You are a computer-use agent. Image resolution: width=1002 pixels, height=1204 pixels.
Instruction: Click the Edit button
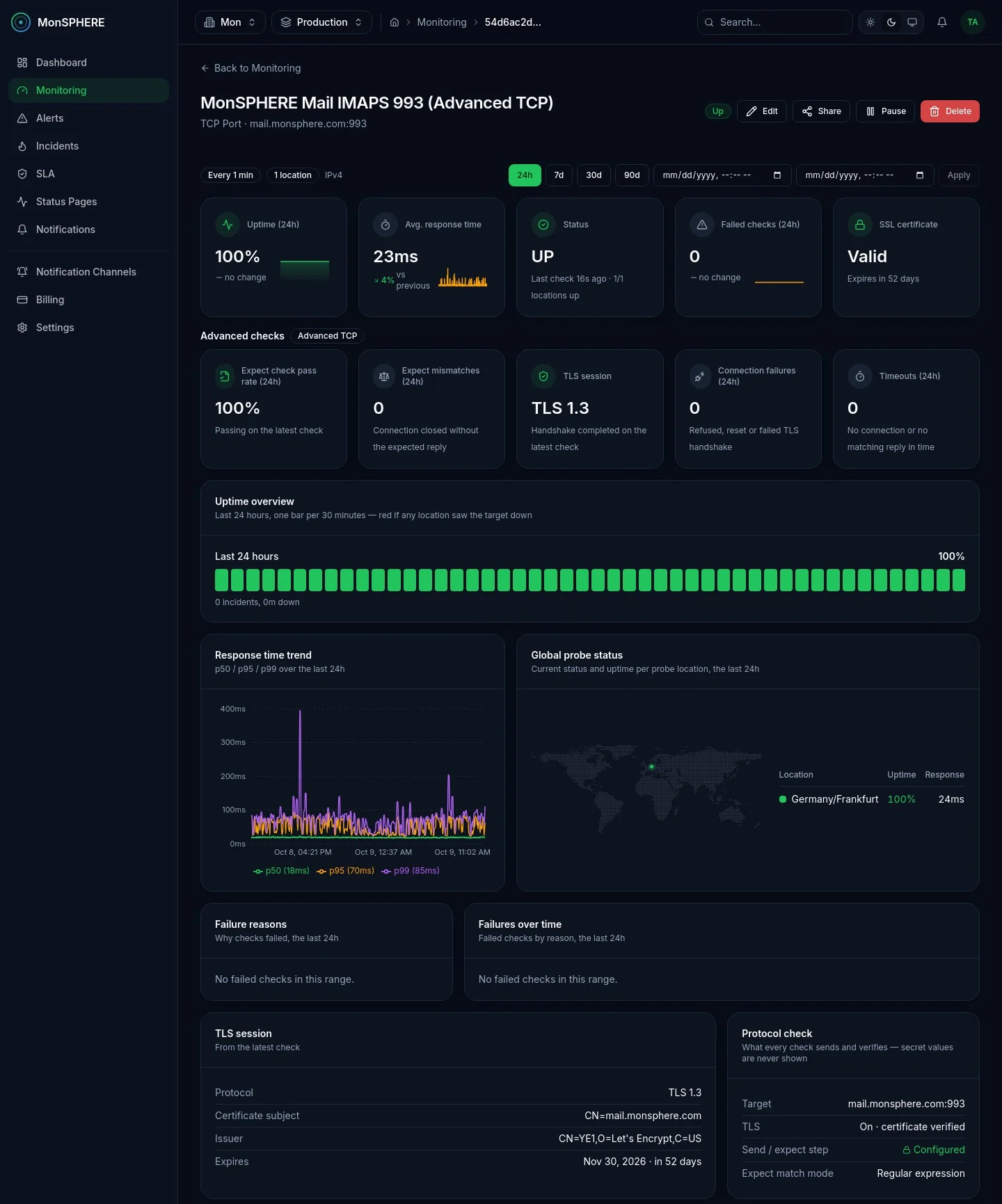(762, 111)
